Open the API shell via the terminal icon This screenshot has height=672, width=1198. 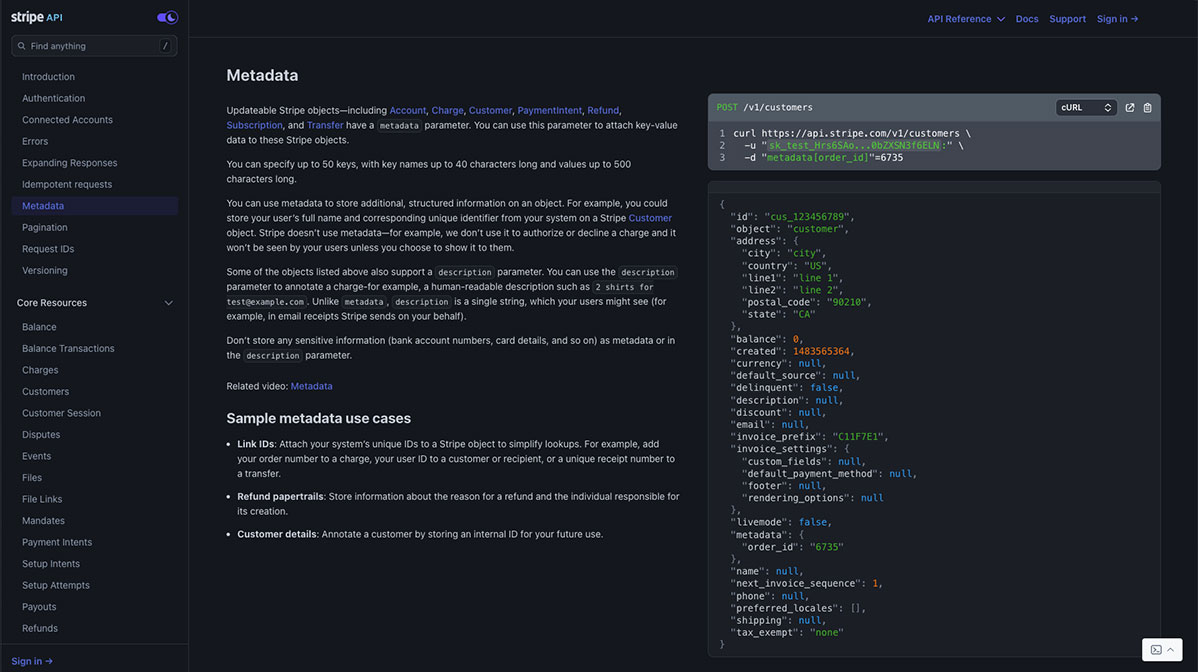click(x=1157, y=649)
